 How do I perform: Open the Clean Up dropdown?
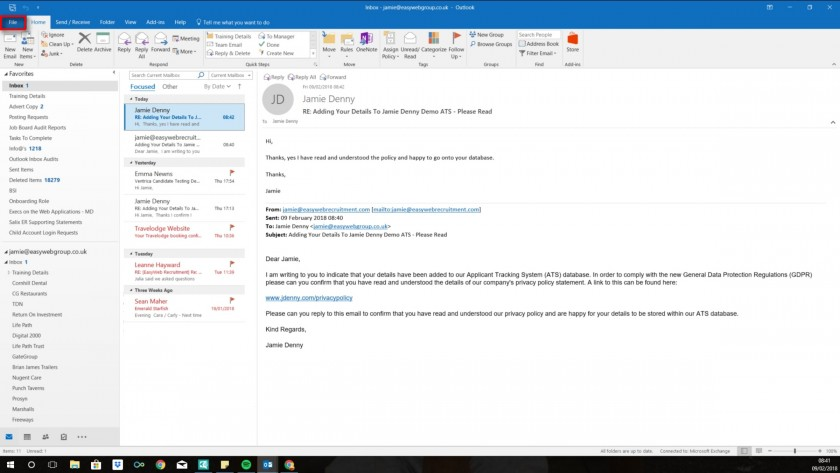coord(57,44)
